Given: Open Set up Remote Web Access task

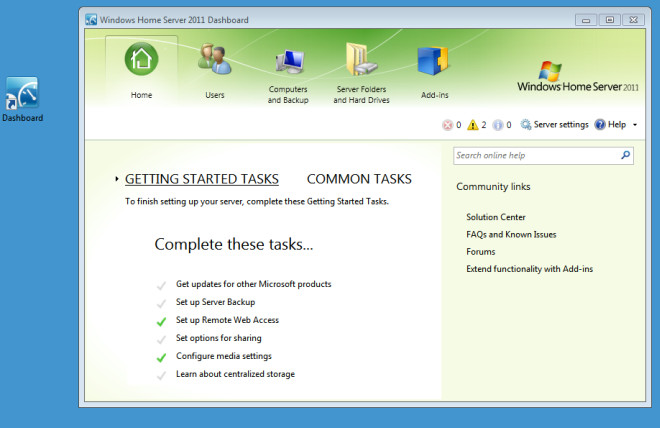Looking at the screenshot, I should click(227, 320).
